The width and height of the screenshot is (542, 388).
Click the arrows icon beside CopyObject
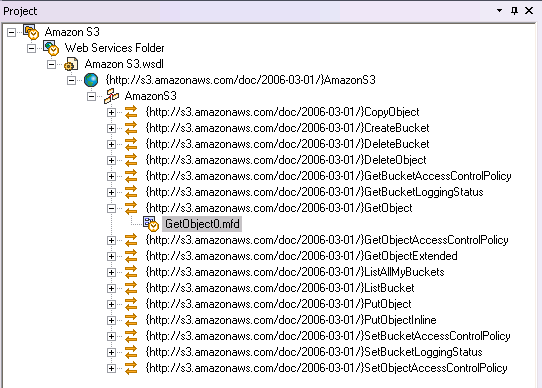pos(131,112)
